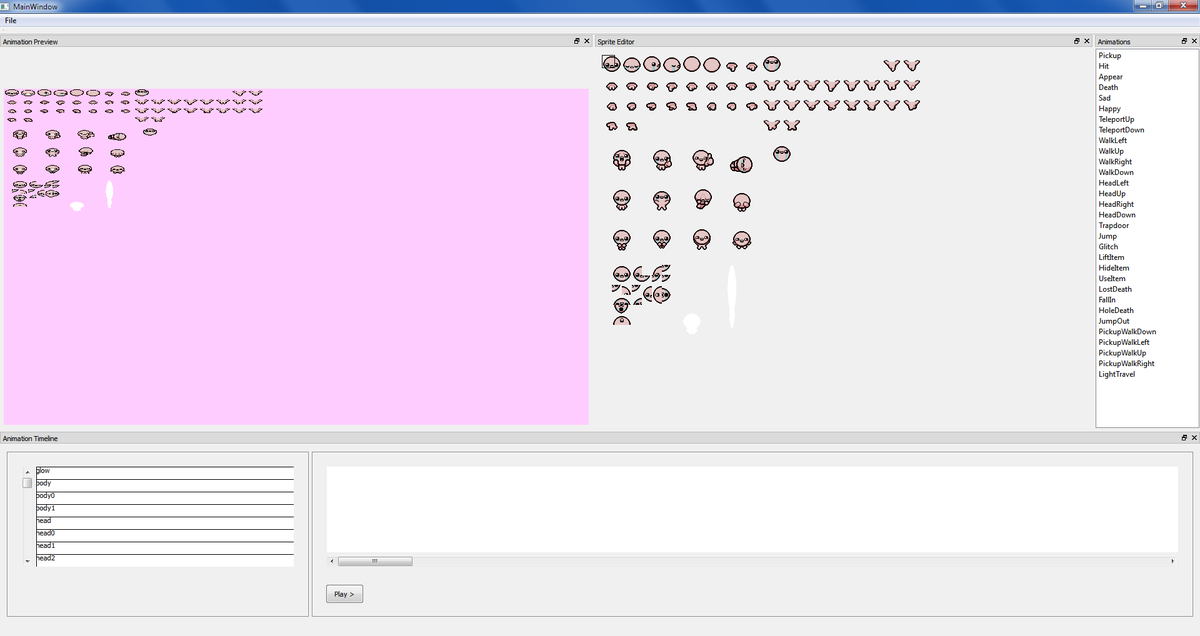Select the HeadDown animation

(x=1146, y=215)
